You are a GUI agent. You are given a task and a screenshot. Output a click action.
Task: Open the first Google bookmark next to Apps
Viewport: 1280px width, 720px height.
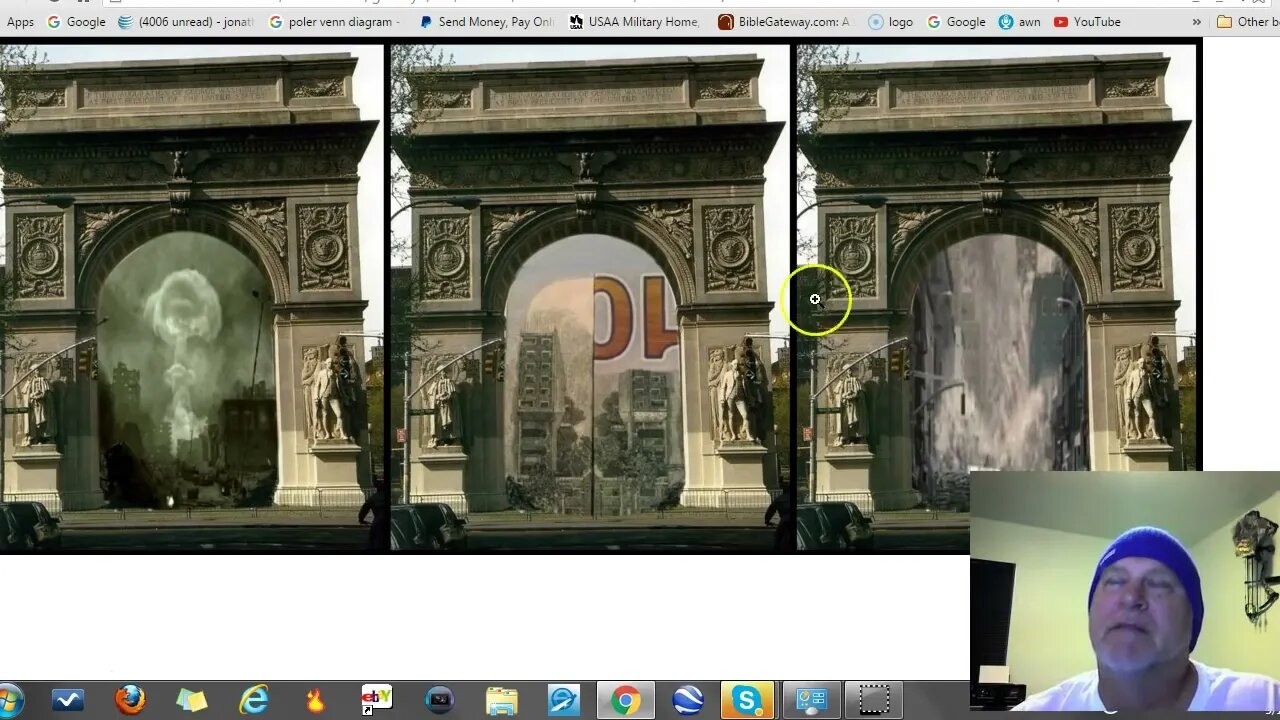[x=76, y=21]
